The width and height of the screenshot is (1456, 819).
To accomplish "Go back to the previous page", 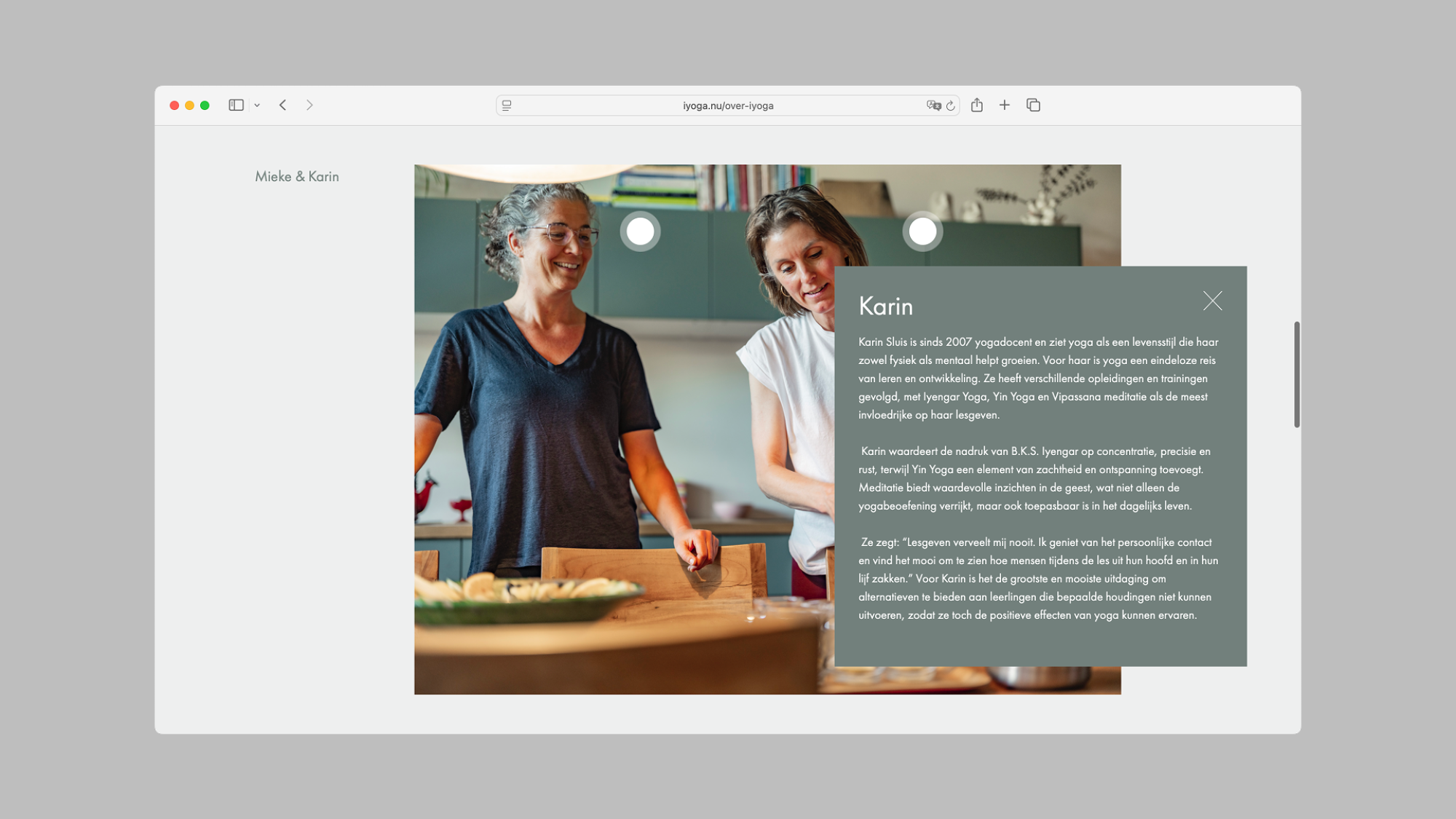I will 283,105.
